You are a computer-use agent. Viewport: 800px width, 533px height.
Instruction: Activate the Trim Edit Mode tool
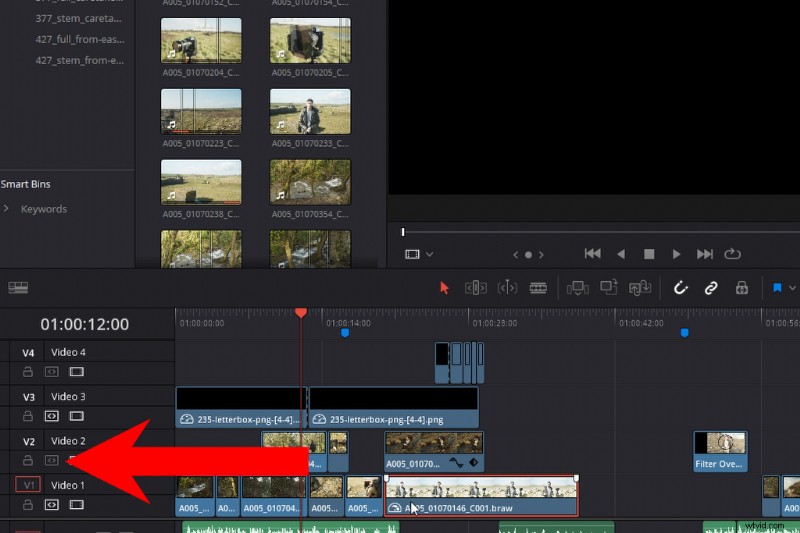(x=476, y=288)
